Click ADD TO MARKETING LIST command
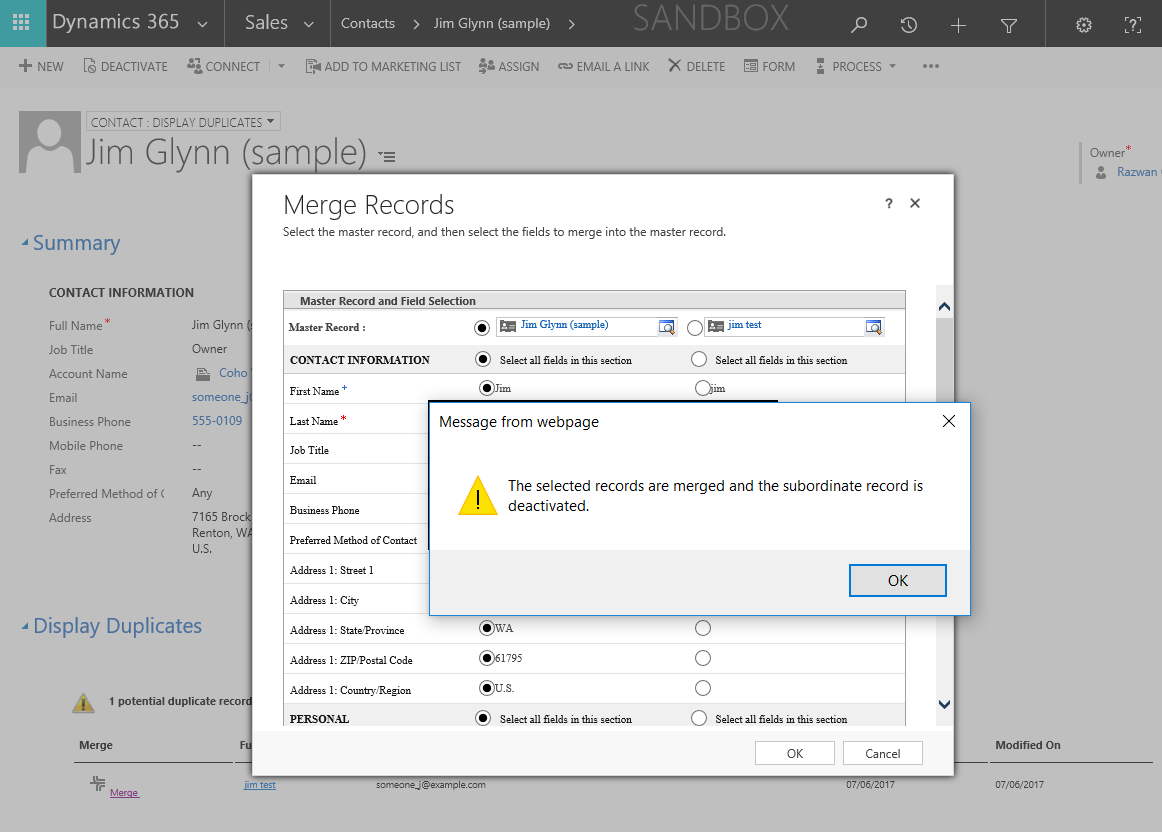This screenshot has width=1162, height=832. tap(382, 66)
